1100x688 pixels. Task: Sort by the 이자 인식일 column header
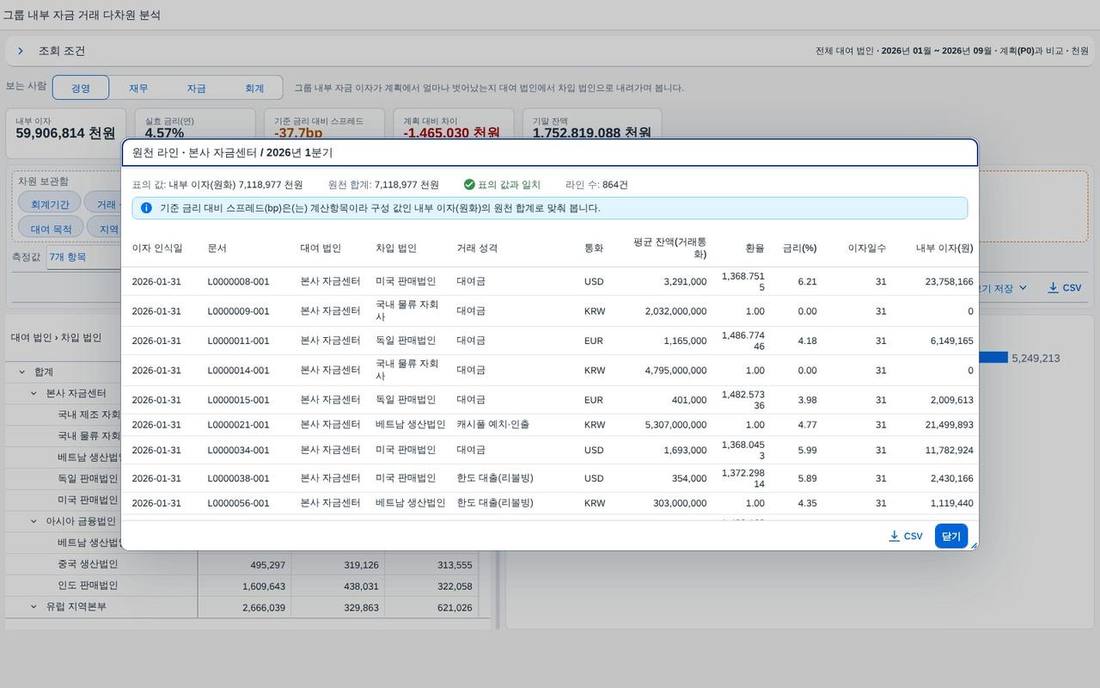(157, 248)
